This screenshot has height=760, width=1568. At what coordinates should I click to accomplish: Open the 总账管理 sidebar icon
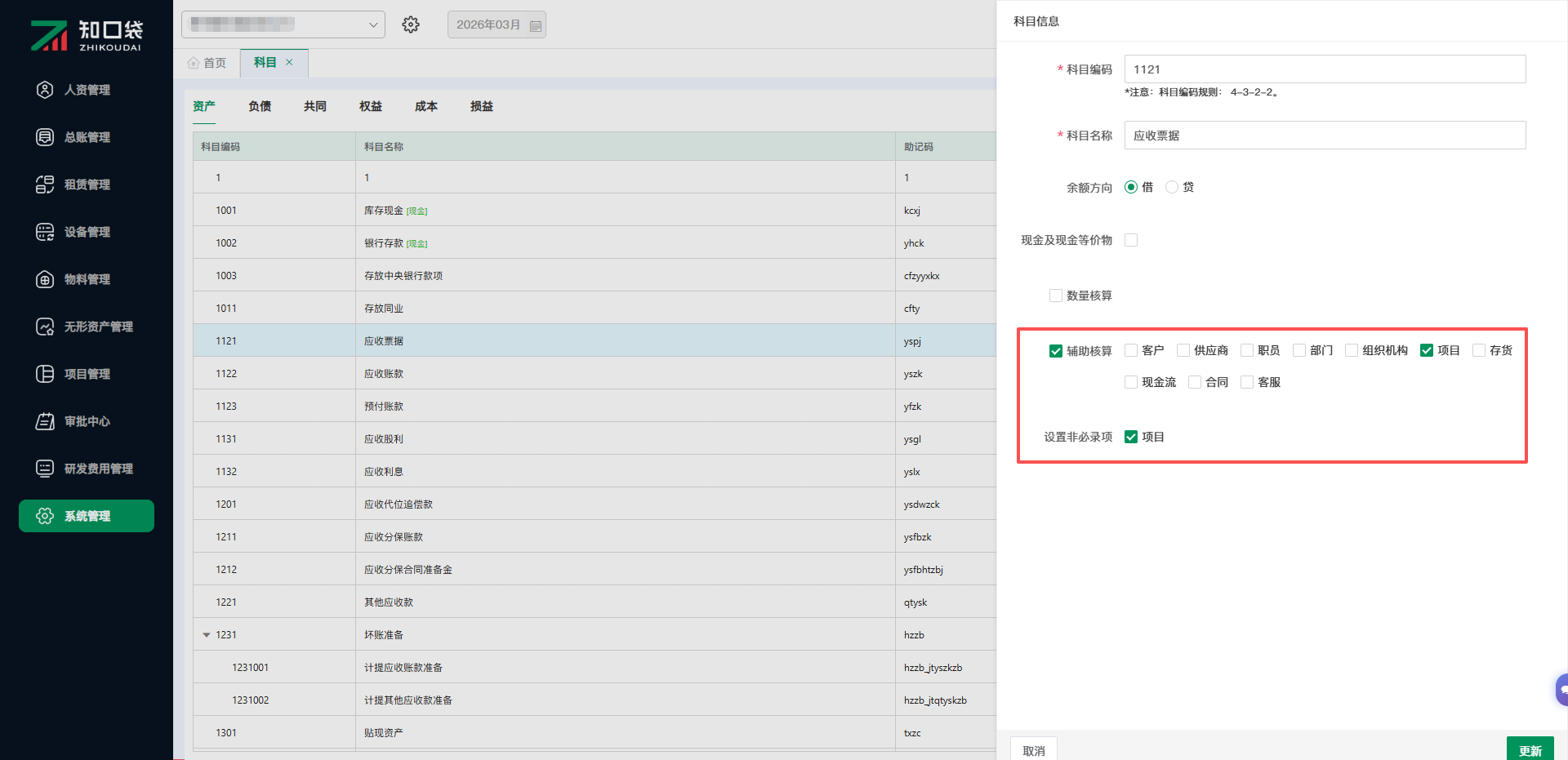tap(45, 137)
